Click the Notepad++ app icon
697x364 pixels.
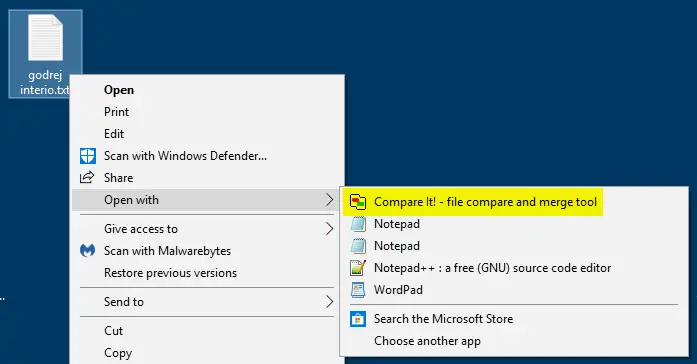[358, 268]
